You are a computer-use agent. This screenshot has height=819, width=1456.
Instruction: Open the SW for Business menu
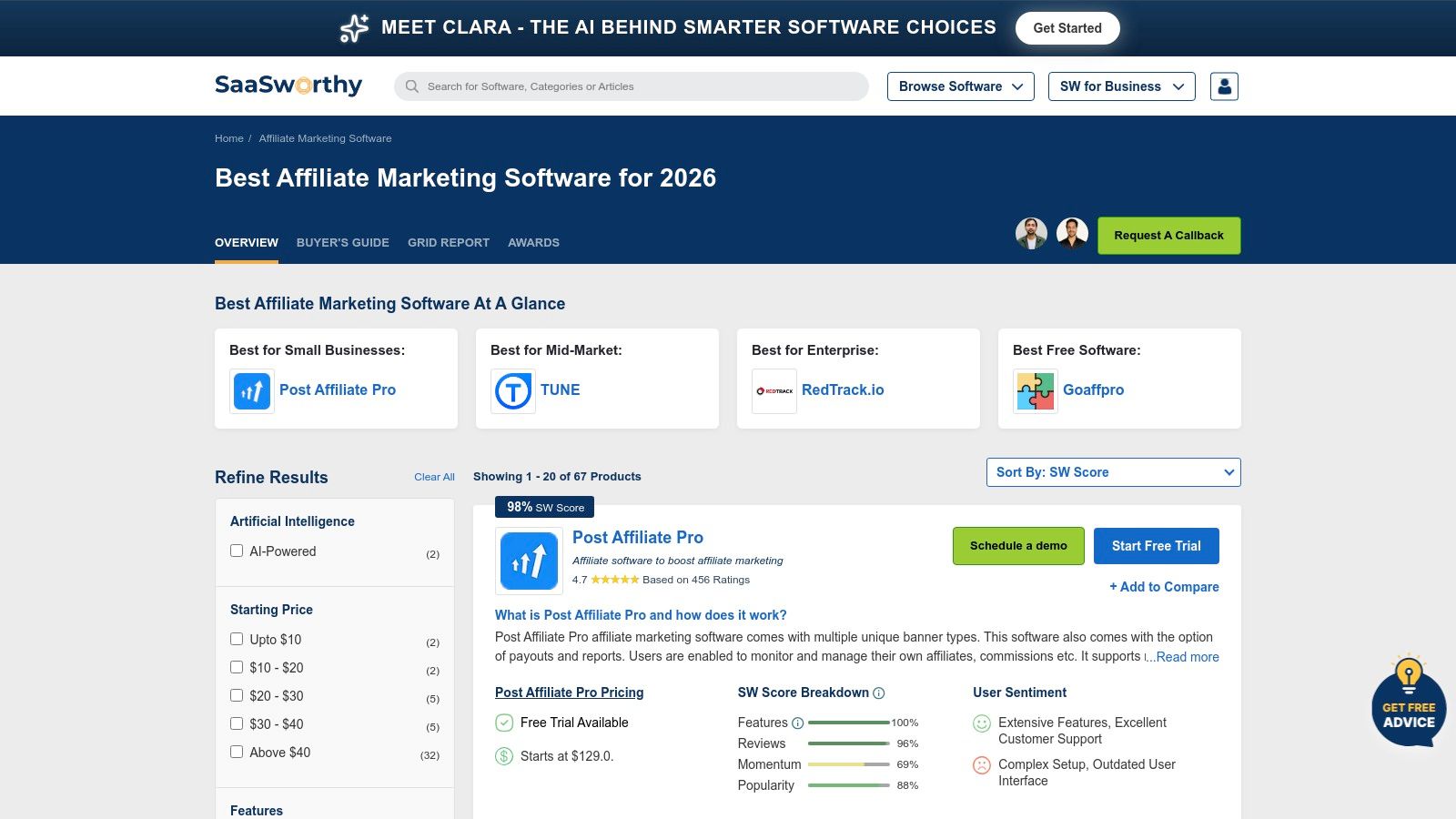tap(1121, 86)
